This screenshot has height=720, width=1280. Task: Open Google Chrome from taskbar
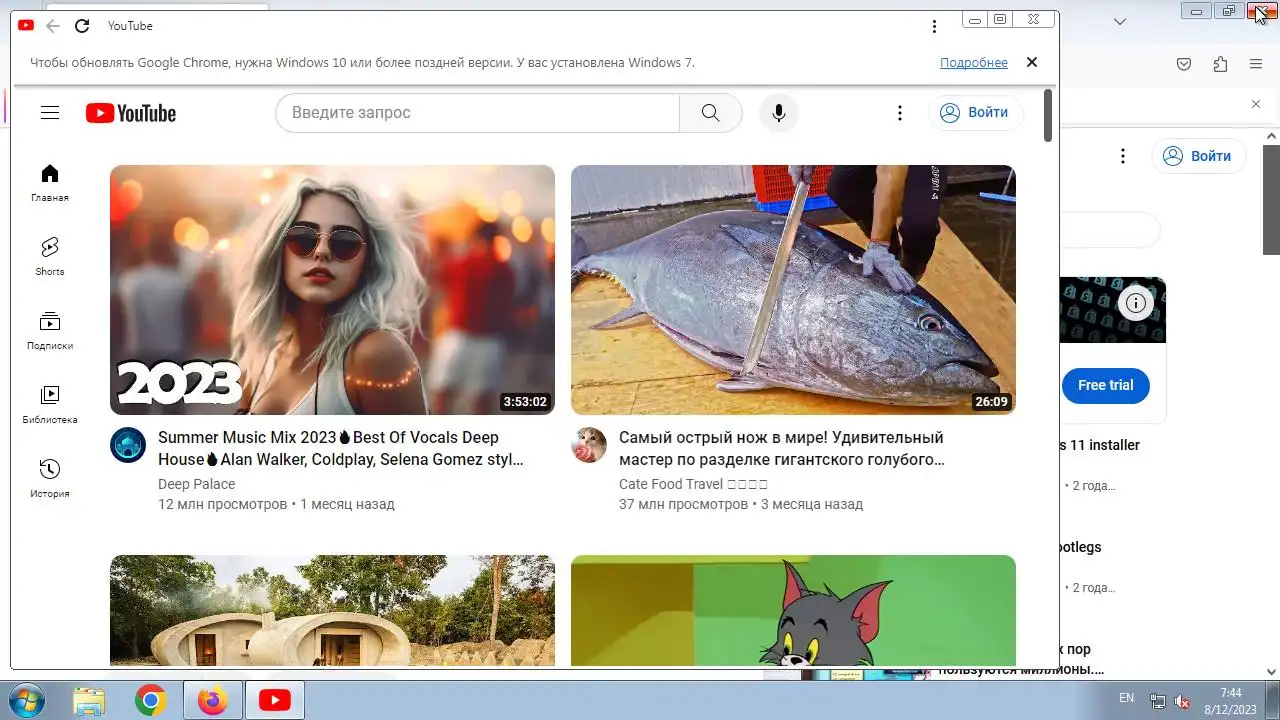(151, 701)
